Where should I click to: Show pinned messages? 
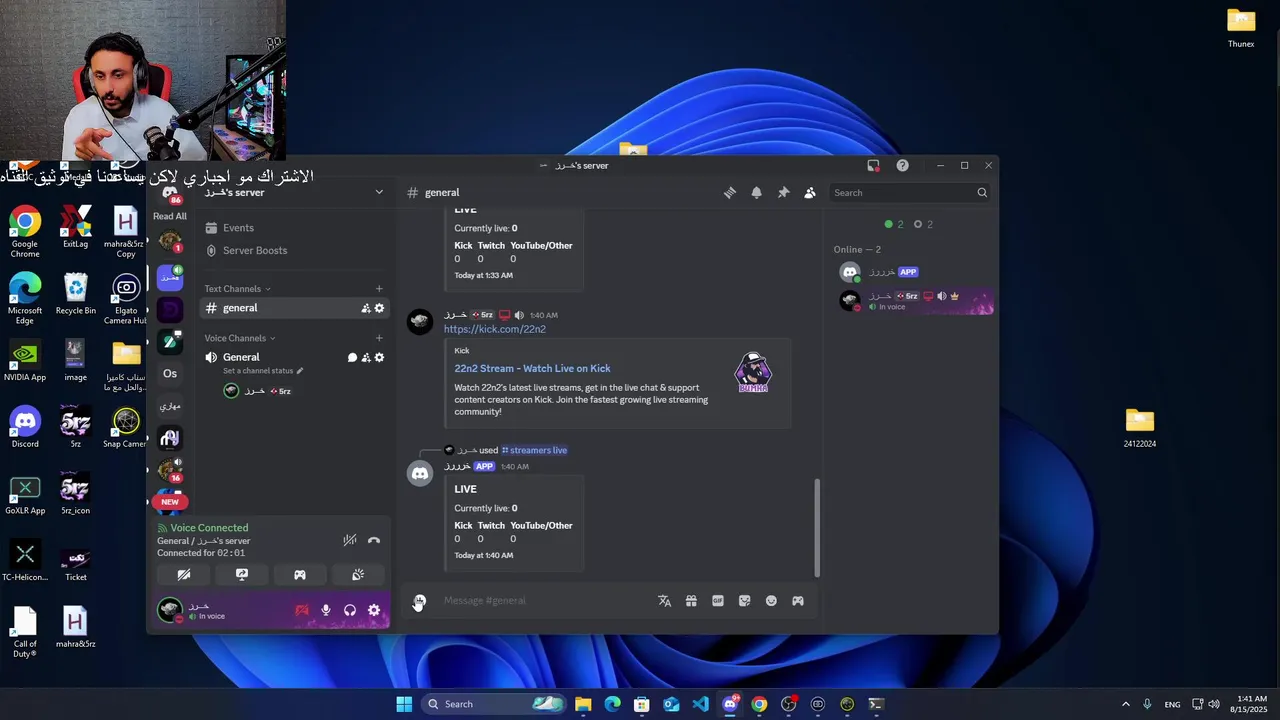click(783, 193)
